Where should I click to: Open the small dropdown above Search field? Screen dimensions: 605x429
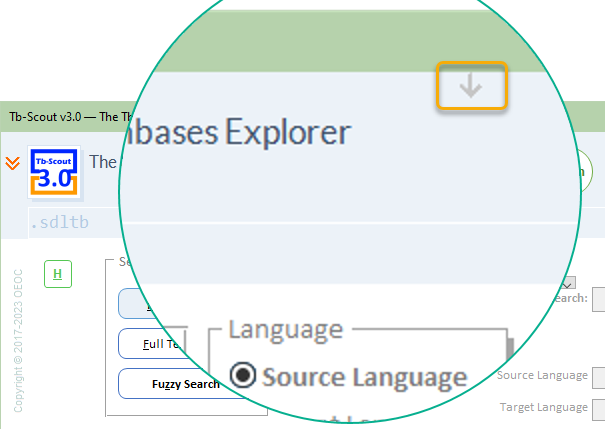[569, 283]
